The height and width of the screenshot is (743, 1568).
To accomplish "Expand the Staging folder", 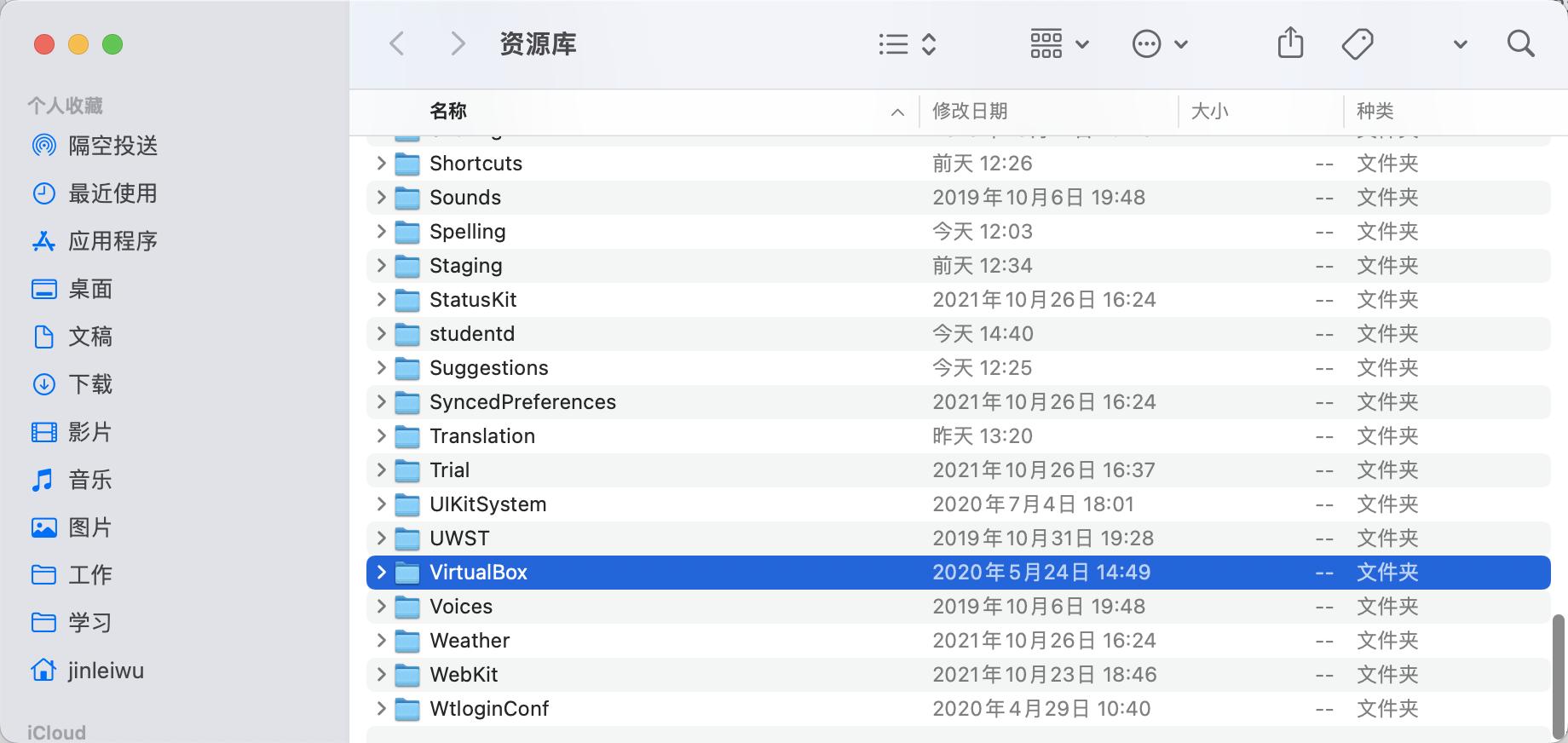I will click(381, 265).
